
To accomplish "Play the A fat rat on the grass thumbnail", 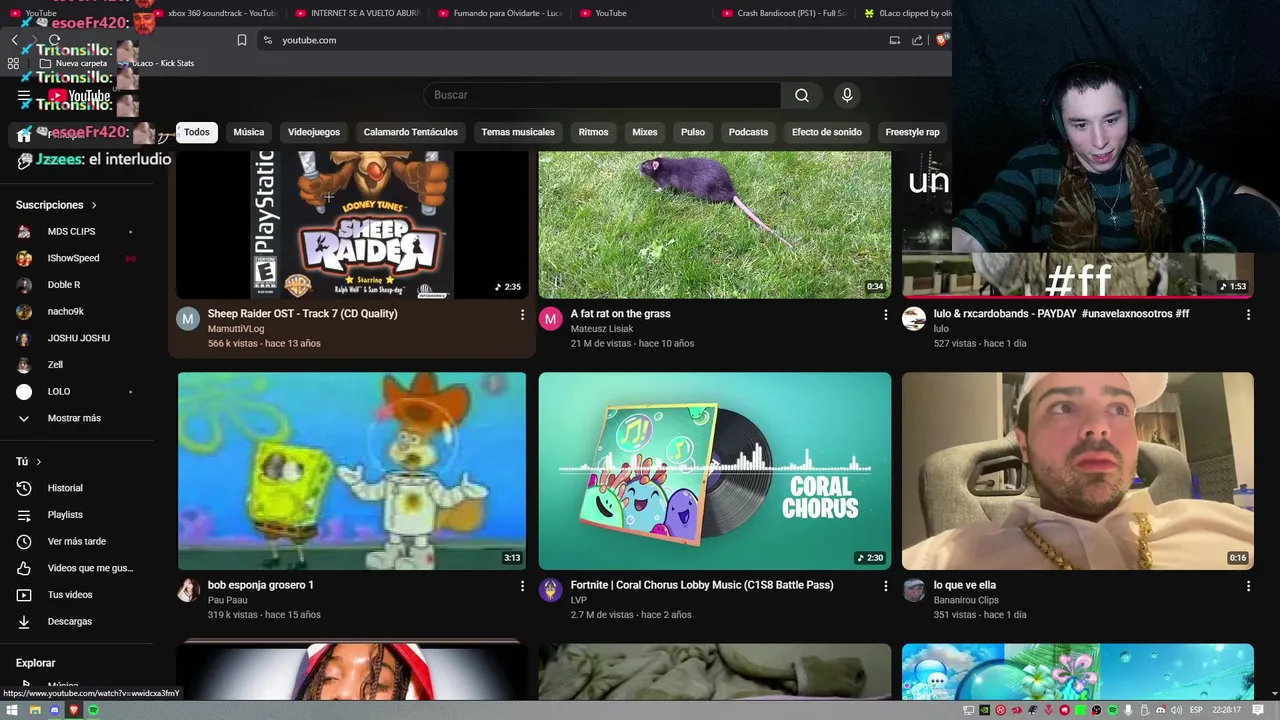I will pyautogui.click(x=715, y=225).
